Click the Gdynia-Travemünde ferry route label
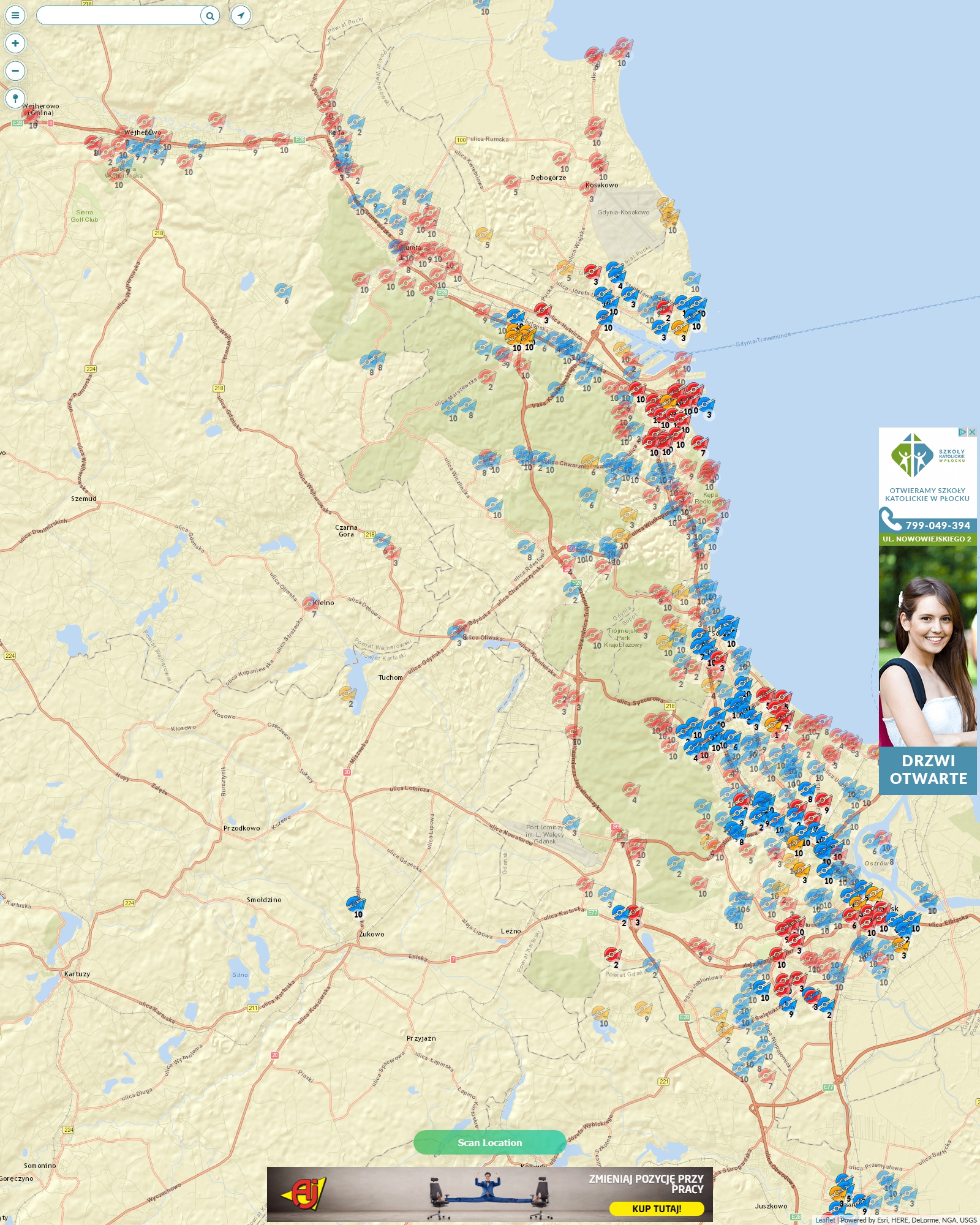The image size is (980, 1225). 763,339
